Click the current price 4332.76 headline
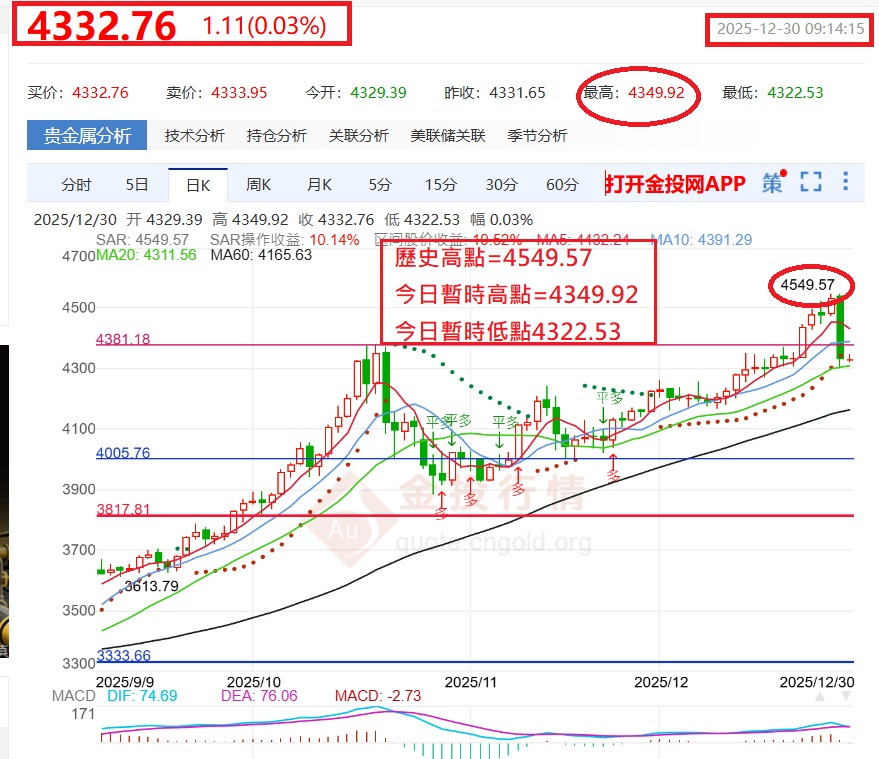The height and width of the screenshot is (759, 879). (x=101, y=26)
